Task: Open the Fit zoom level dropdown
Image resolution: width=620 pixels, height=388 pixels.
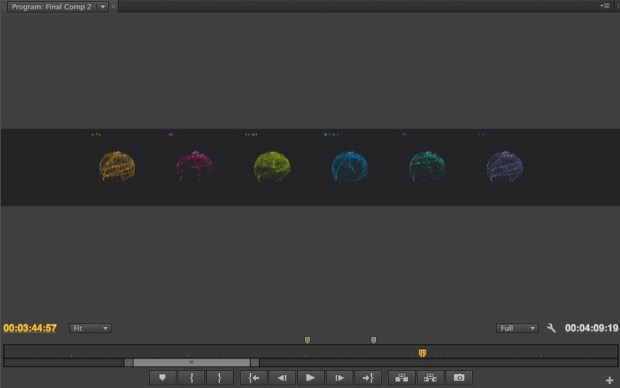Action: (x=90, y=328)
